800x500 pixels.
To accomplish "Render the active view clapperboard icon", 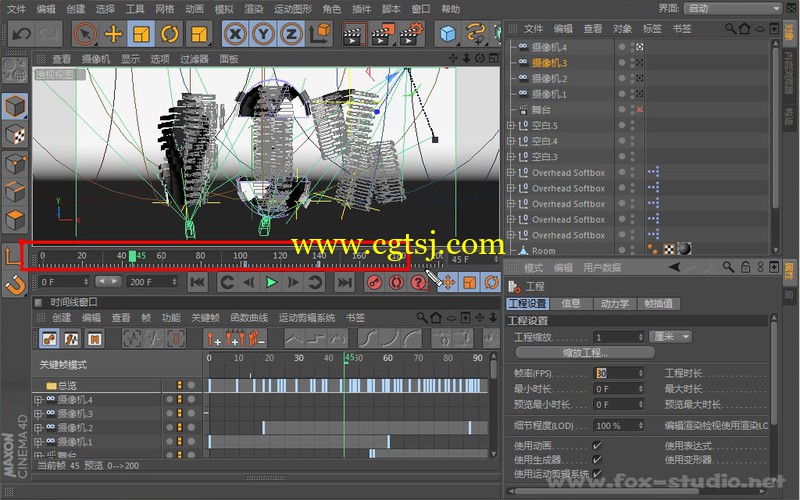I will coord(354,34).
